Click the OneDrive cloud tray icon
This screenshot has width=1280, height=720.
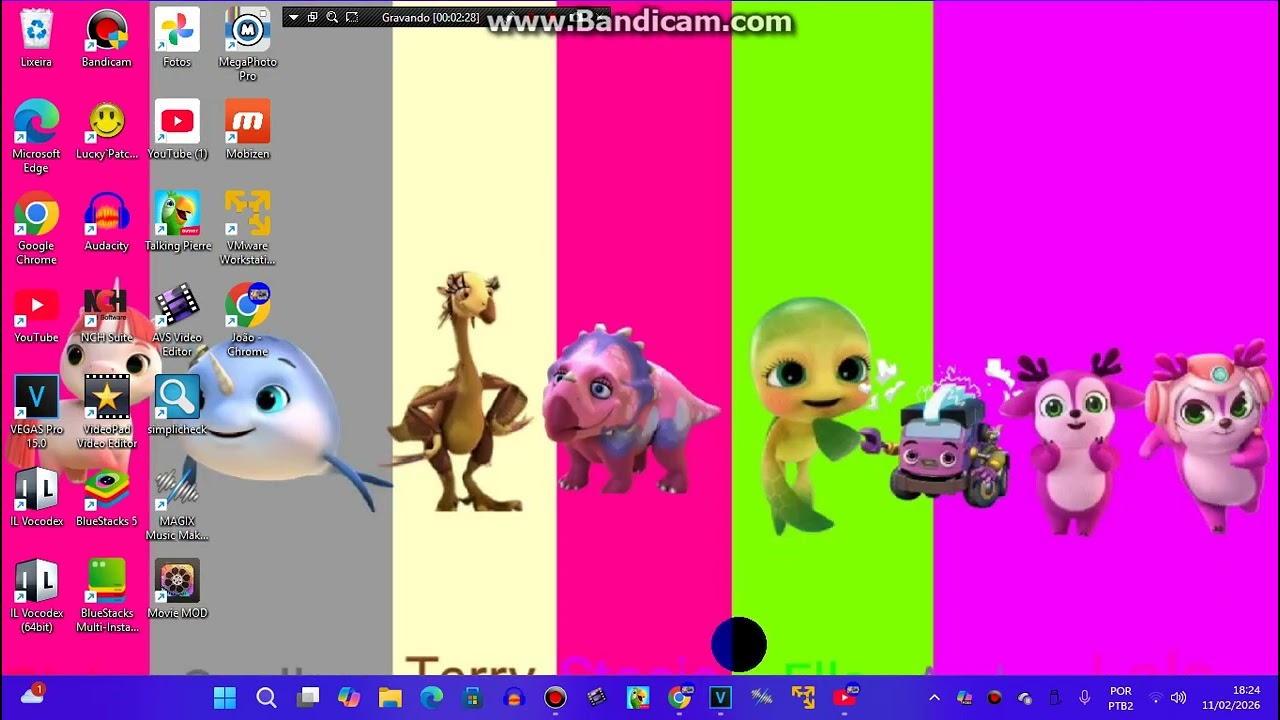pyautogui.click(x=1024, y=698)
